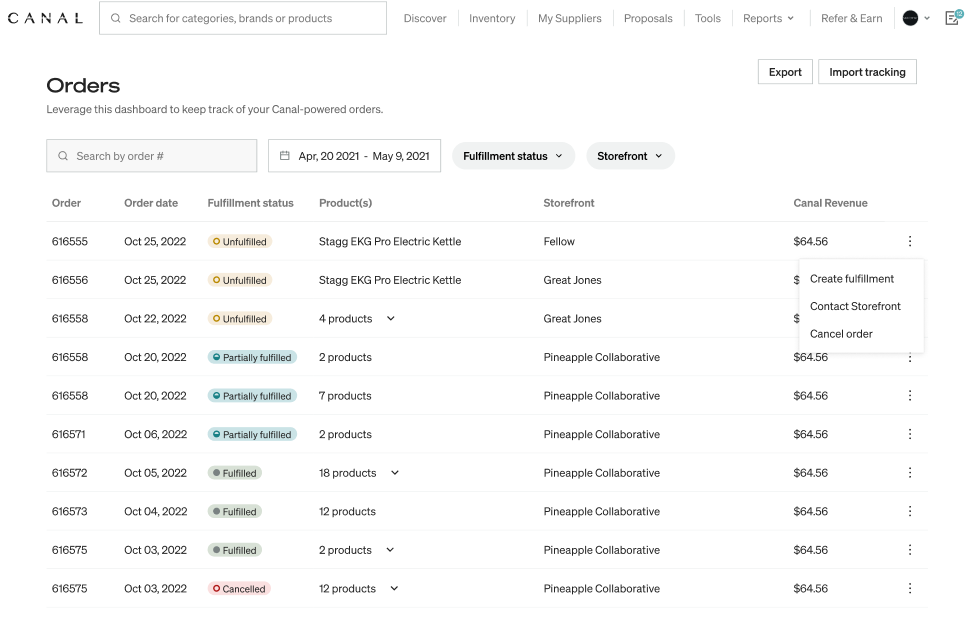
Task: Expand the 2 products list in the Fulfilled 616575 row
Action: click(x=390, y=550)
